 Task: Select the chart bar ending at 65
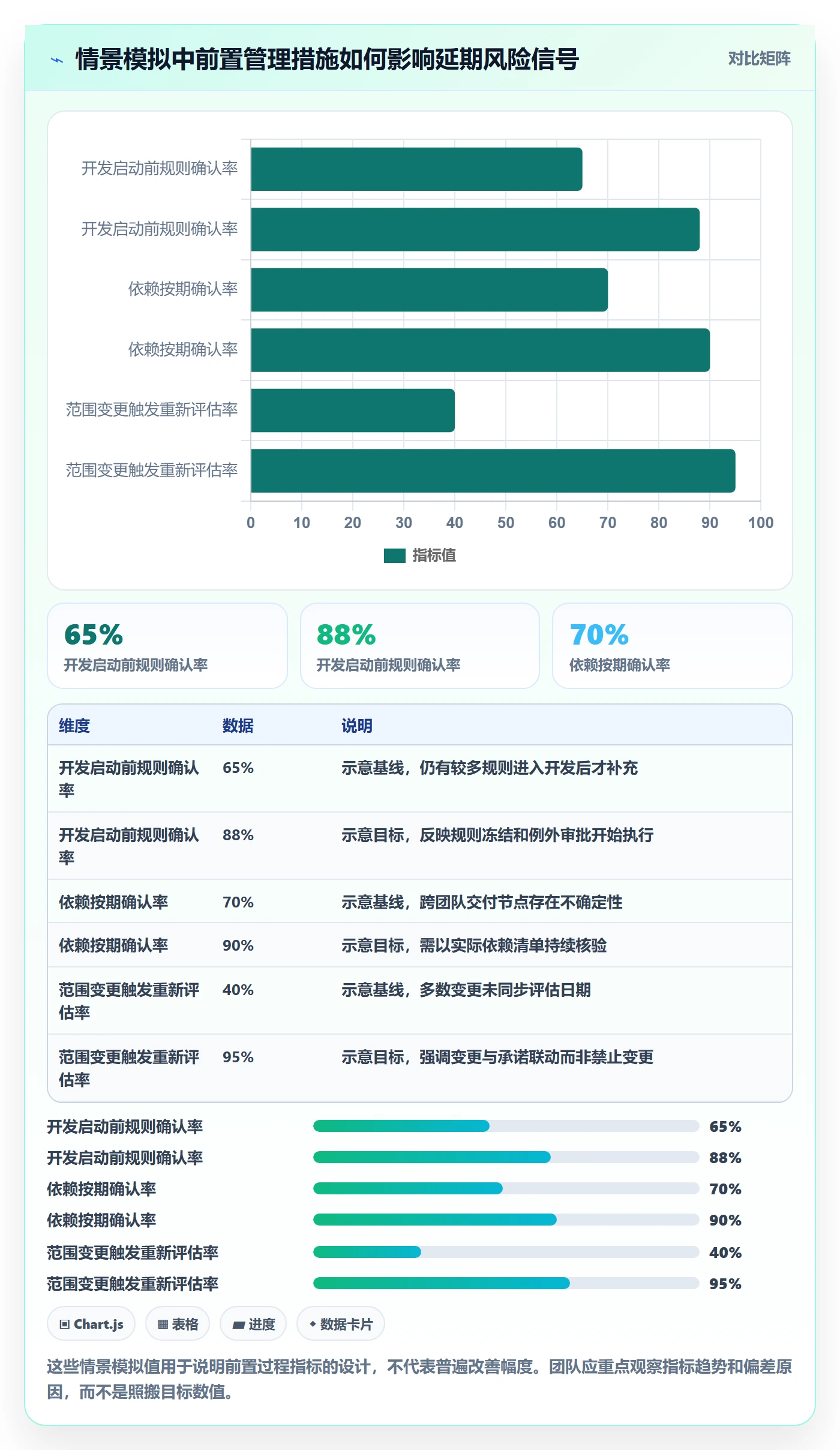tap(416, 169)
